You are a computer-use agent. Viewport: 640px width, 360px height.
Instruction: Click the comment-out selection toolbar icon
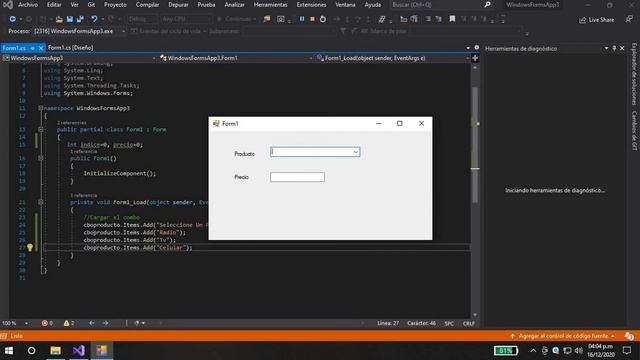[x=427, y=19]
